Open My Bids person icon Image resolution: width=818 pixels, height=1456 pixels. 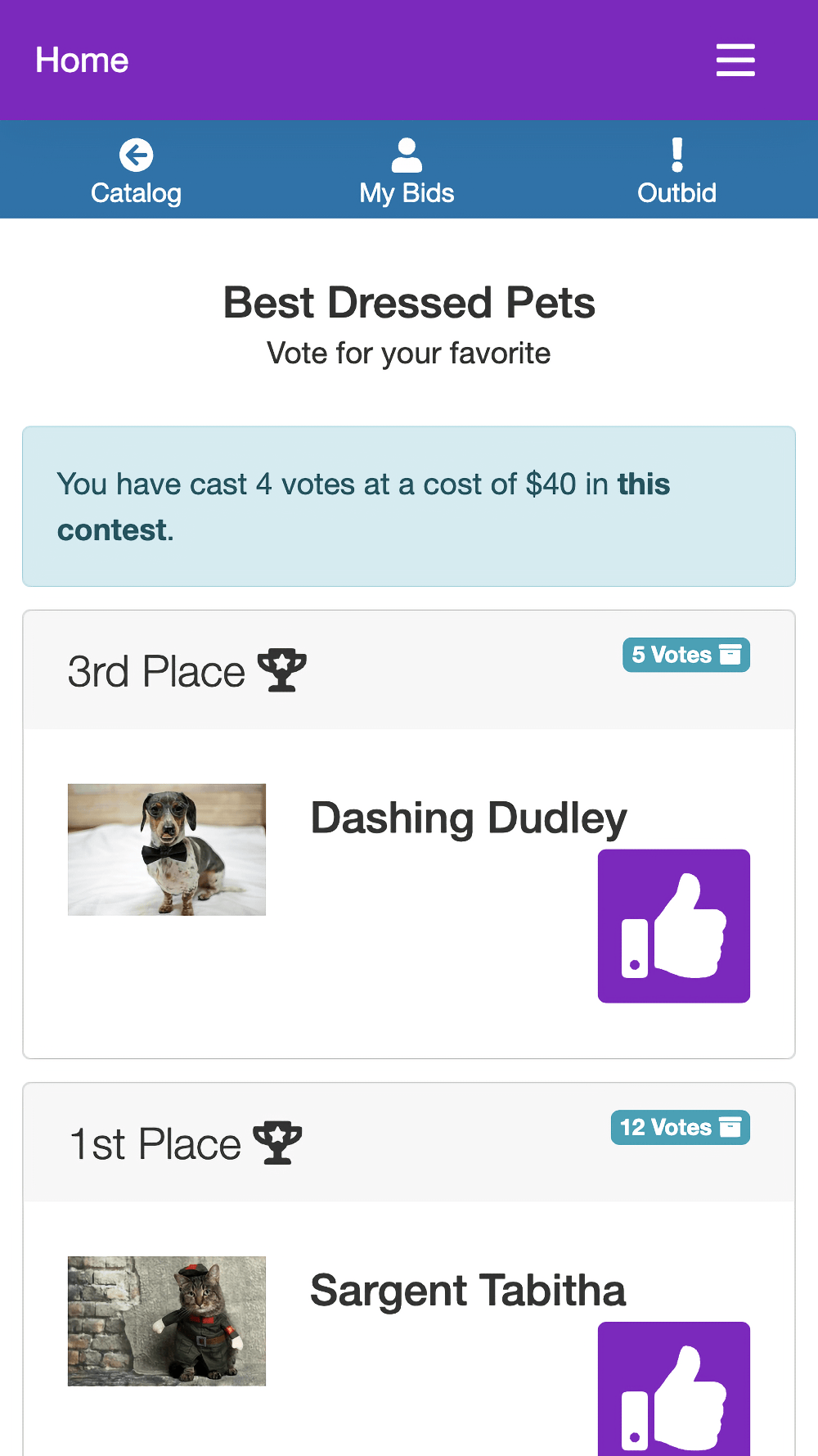[407, 155]
